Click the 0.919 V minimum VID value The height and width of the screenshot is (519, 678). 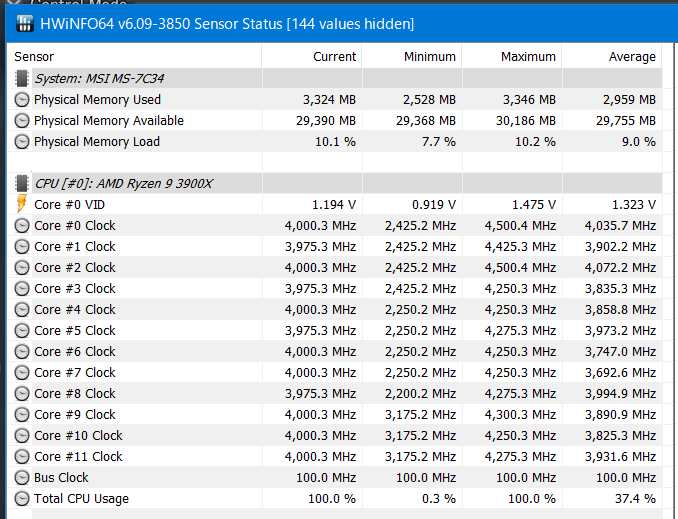(434, 205)
